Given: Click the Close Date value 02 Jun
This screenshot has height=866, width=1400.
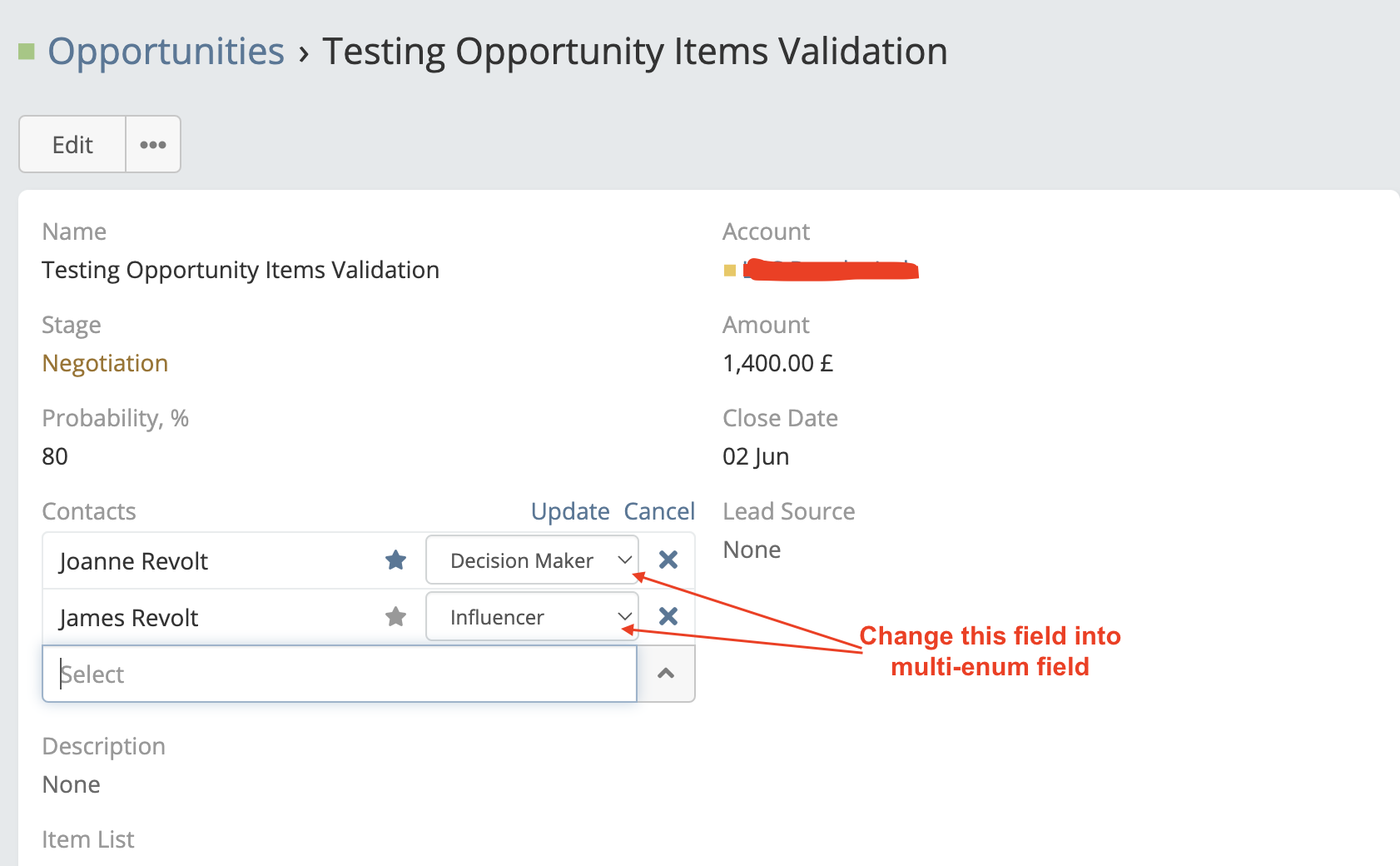Looking at the screenshot, I should coord(756,456).
